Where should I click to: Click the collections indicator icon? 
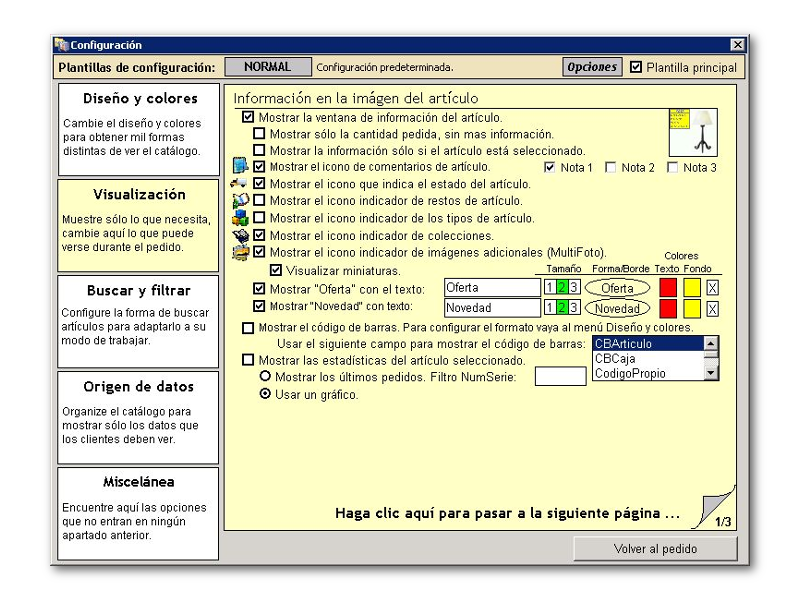click(240, 235)
